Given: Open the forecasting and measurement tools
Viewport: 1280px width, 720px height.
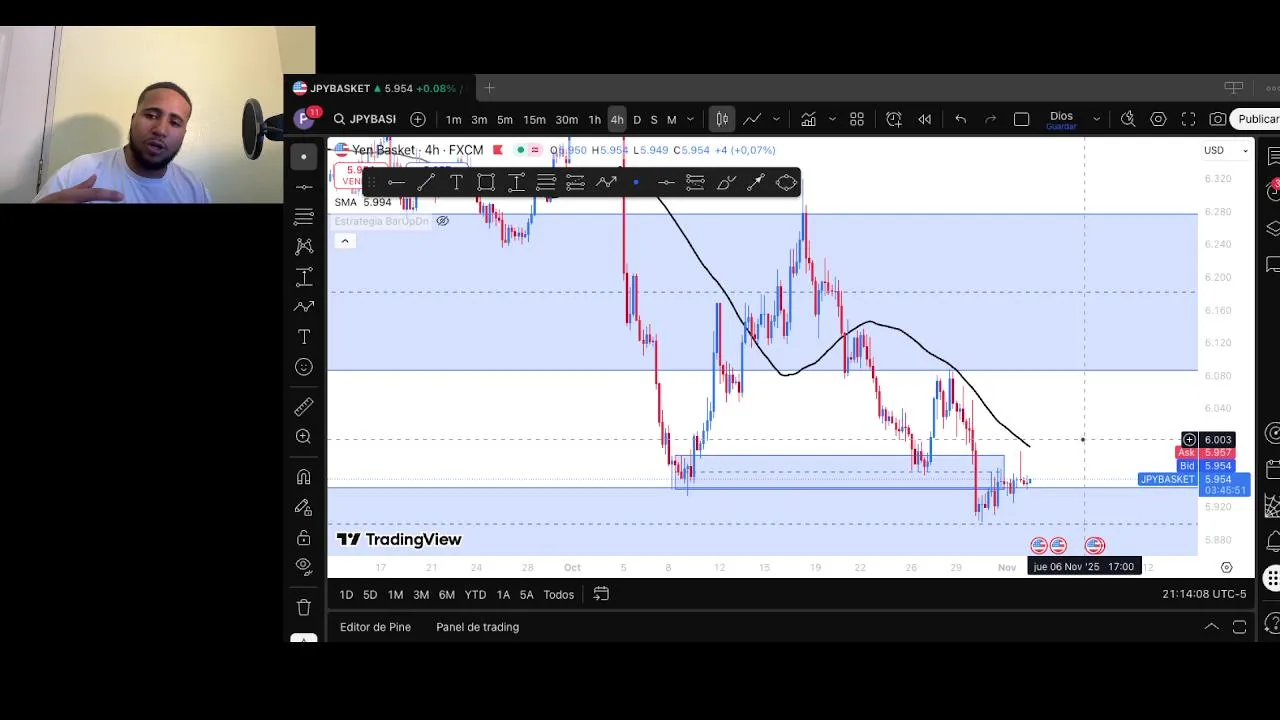Looking at the screenshot, I should click(x=304, y=277).
